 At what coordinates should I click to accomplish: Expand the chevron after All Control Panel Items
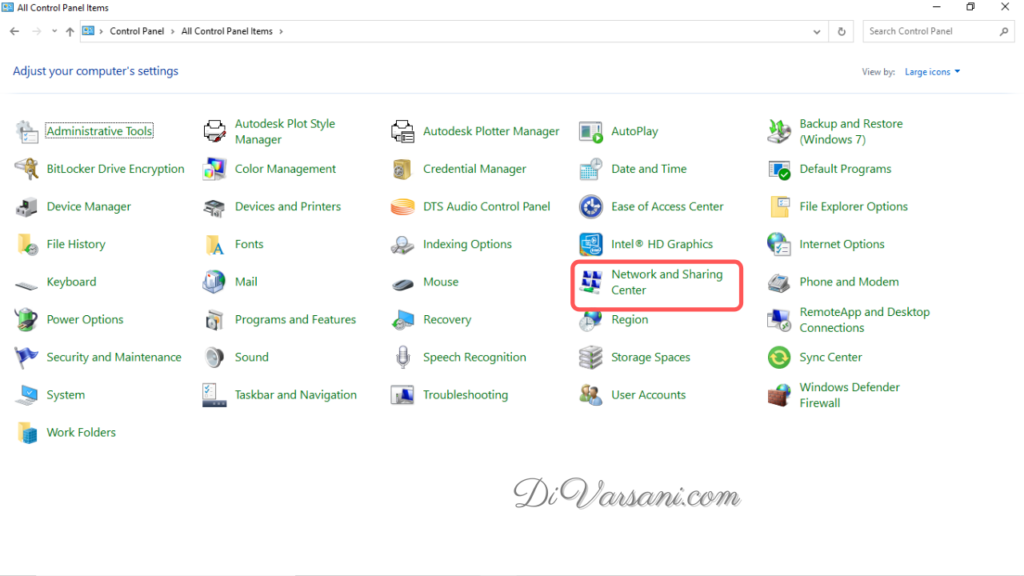pos(281,31)
